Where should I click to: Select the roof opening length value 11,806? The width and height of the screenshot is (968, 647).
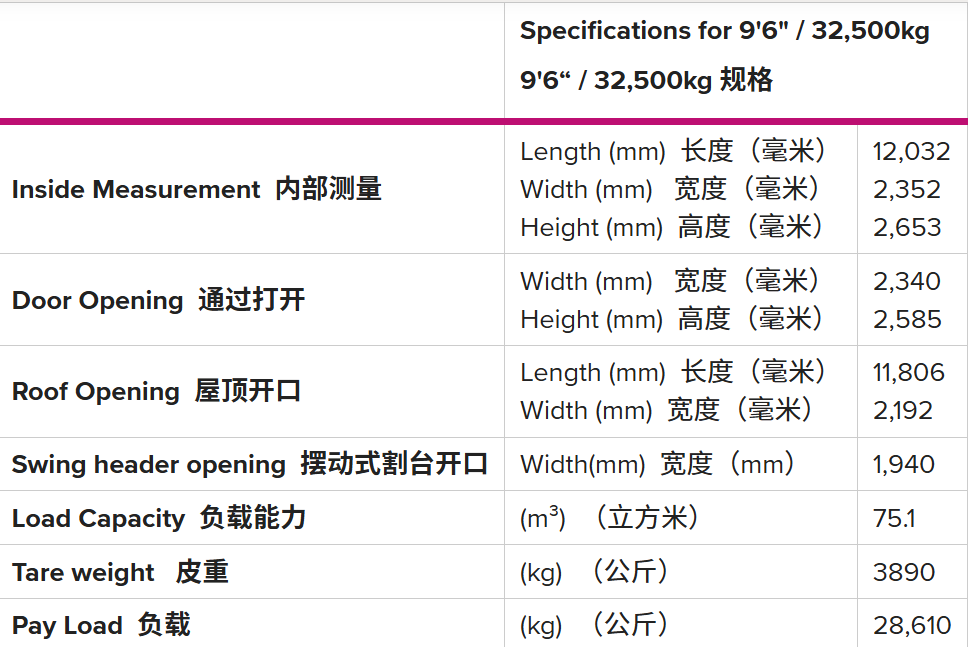[x=908, y=372]
